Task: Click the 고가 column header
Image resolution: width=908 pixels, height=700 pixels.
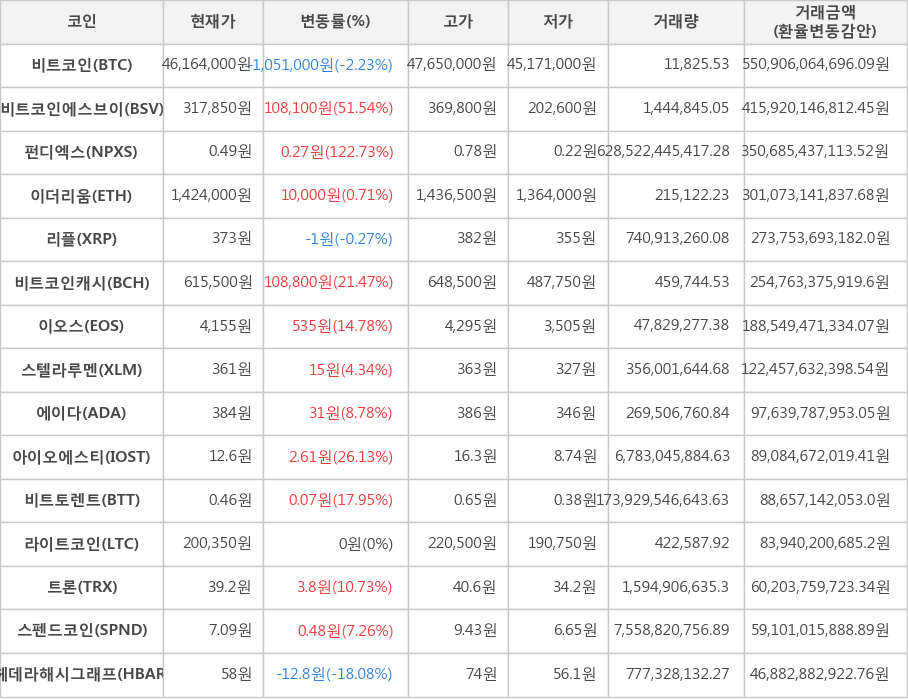Action: 458,22
